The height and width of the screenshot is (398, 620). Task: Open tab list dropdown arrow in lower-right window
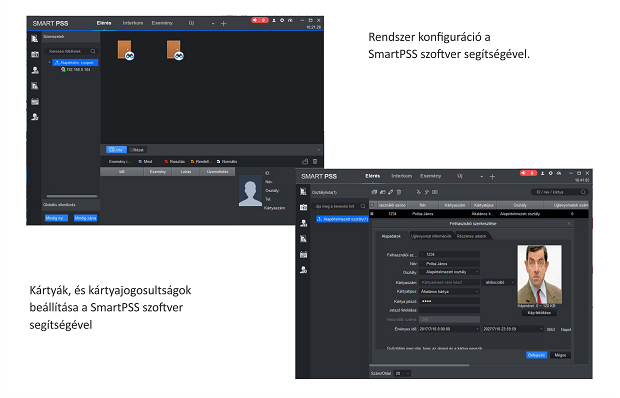pyautogui.click(x=482, y=177)
